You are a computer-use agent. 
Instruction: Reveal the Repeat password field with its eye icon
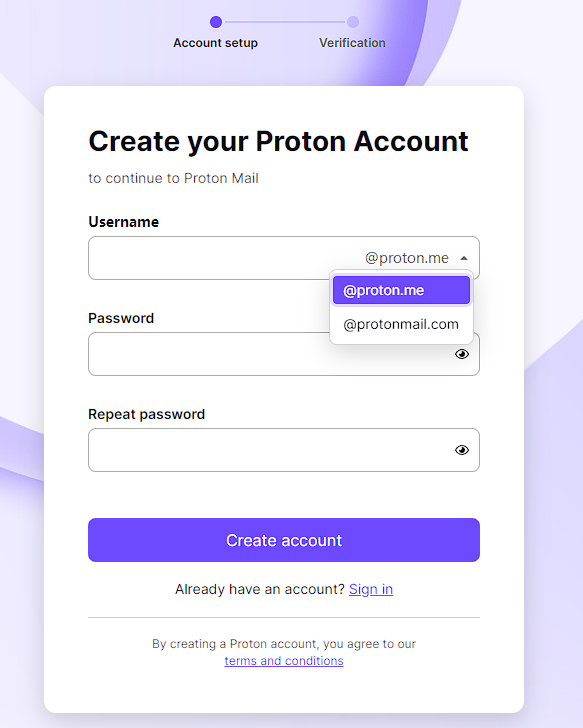tap(461, 450)
